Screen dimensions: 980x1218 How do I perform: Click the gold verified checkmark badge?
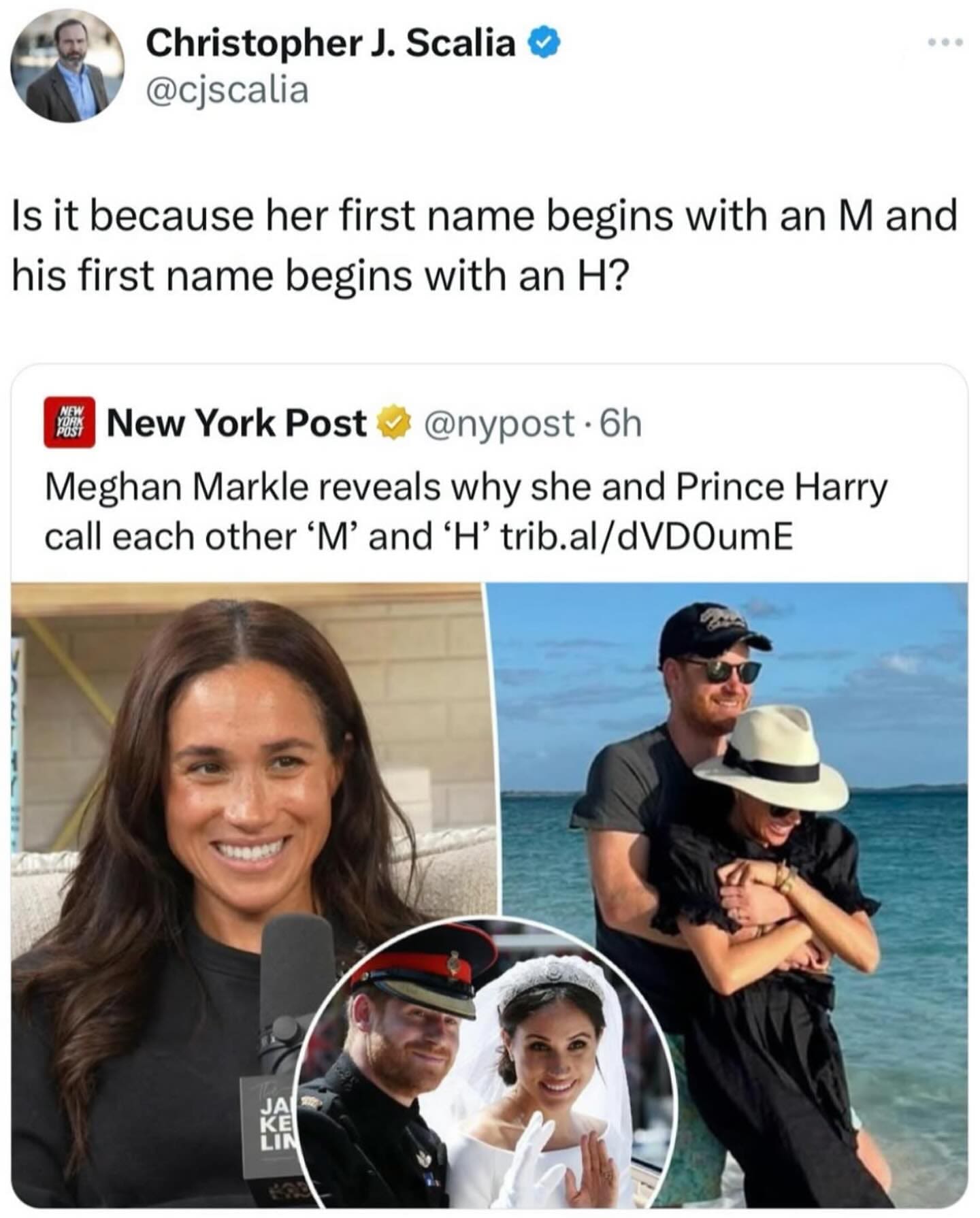point(395,423)
